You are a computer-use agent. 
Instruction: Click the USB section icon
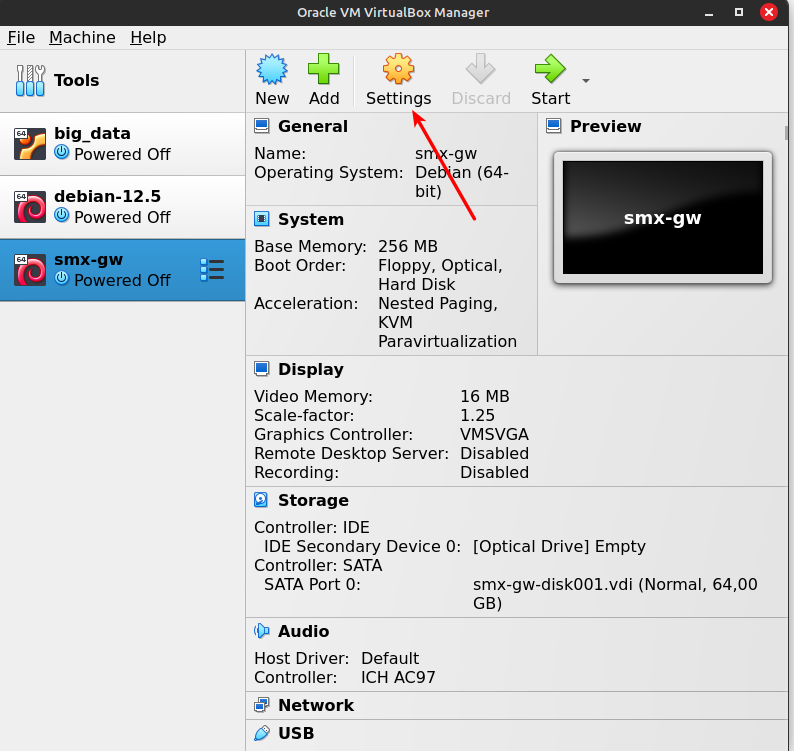tap(262, 733)
